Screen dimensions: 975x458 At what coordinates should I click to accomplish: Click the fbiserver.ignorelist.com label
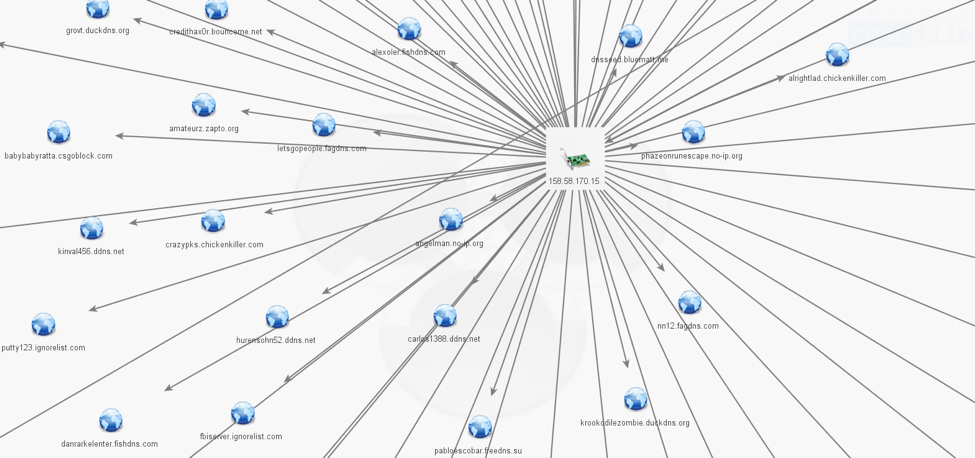[x=241, y=436]
